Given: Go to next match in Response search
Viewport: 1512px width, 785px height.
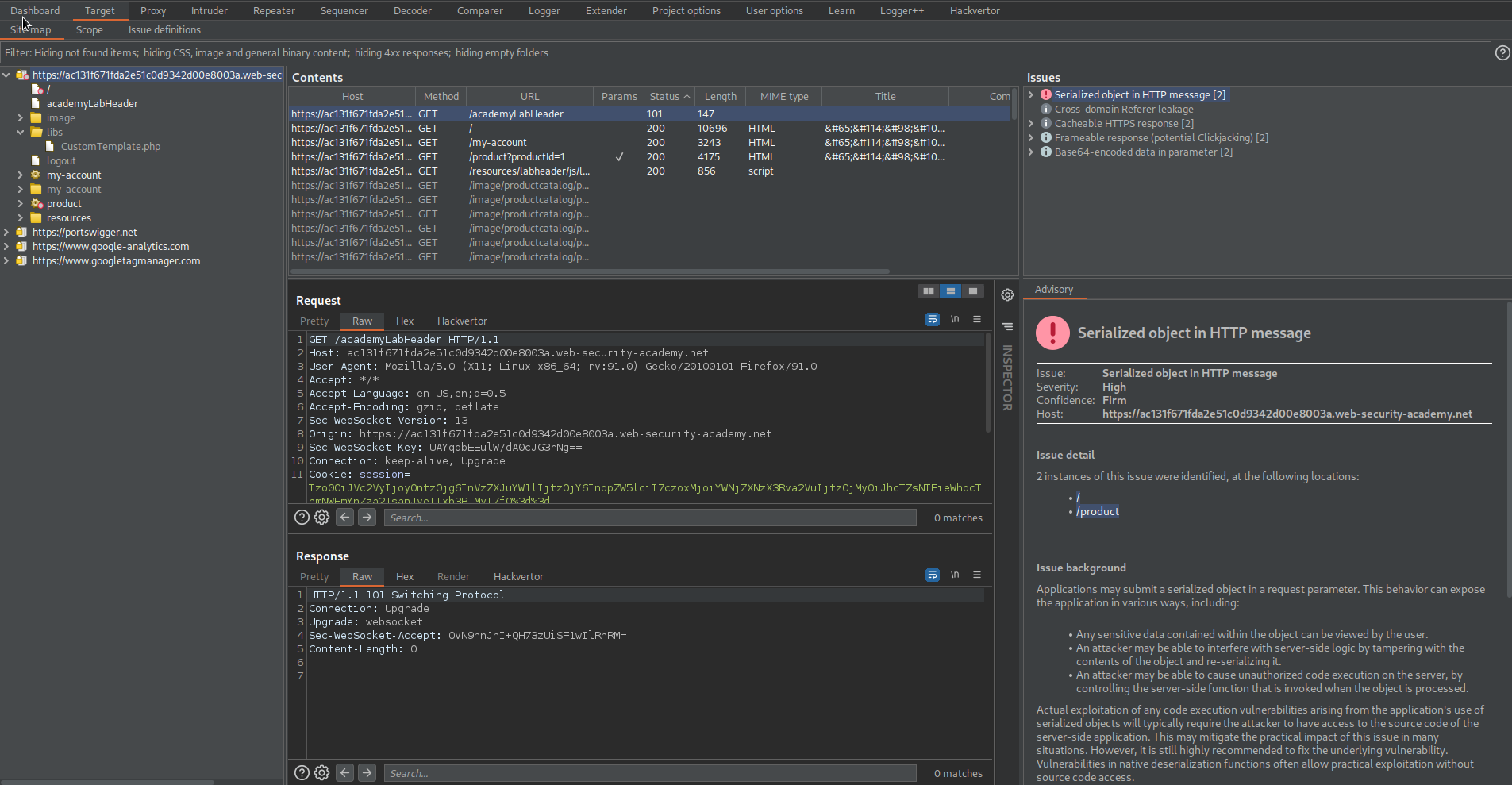Looking at the screenshot, I should (x=367, y=773).
